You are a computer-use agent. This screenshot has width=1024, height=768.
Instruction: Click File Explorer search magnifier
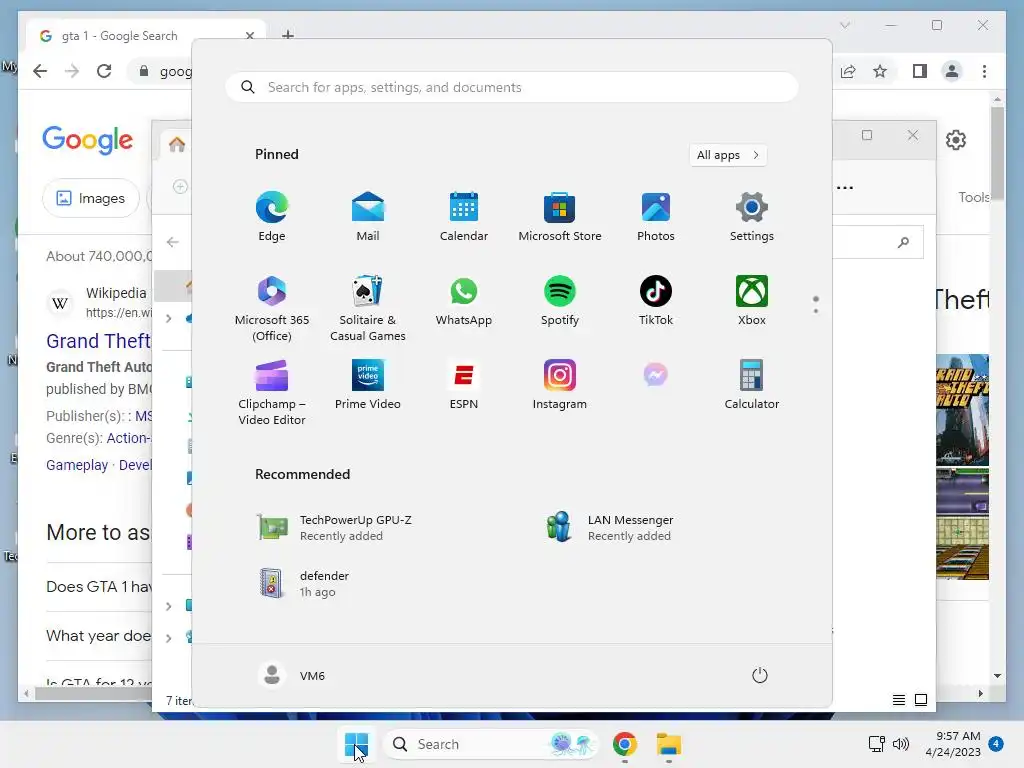pyautogui.click(x=903, y=242)
